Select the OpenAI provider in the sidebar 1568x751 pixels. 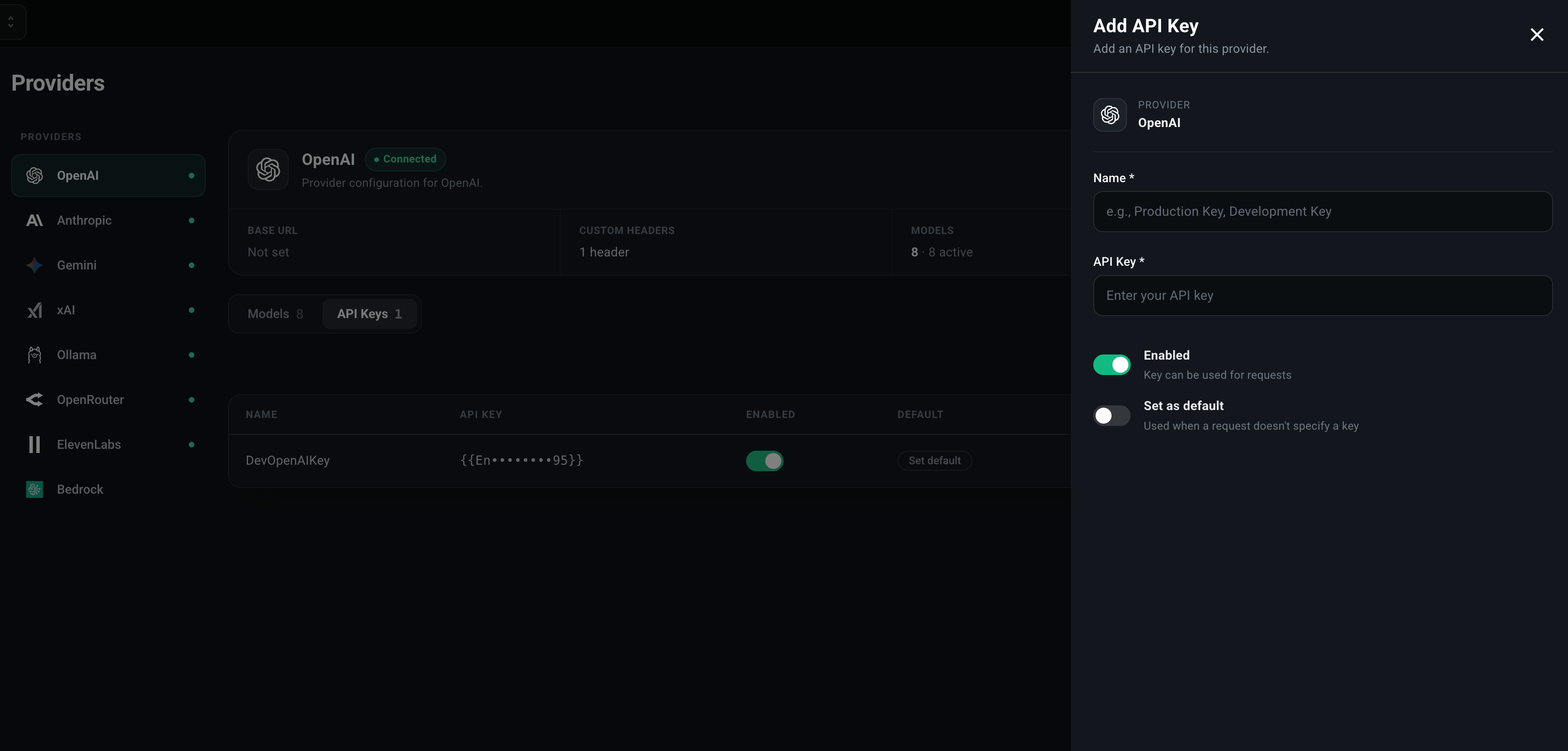pyautogui.click(x=108, y=175)
